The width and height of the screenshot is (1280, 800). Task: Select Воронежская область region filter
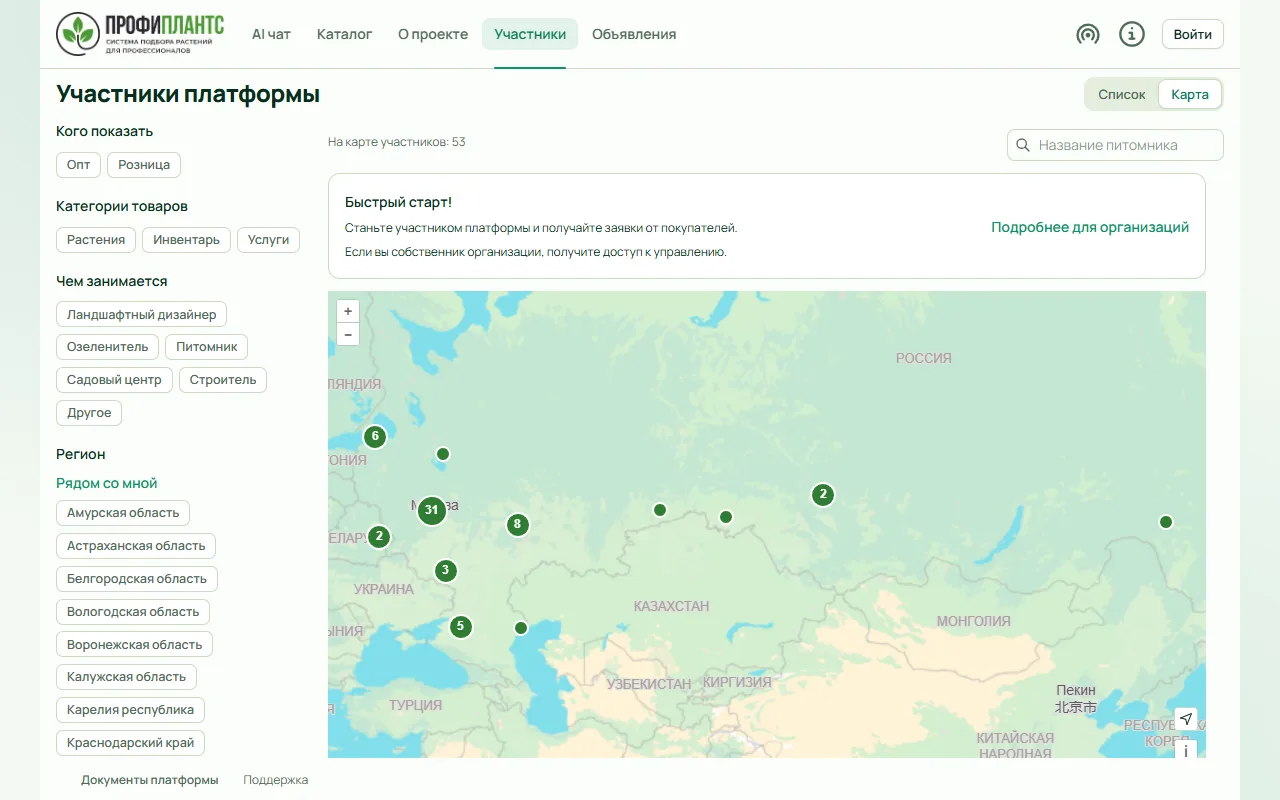coord(135,645)
